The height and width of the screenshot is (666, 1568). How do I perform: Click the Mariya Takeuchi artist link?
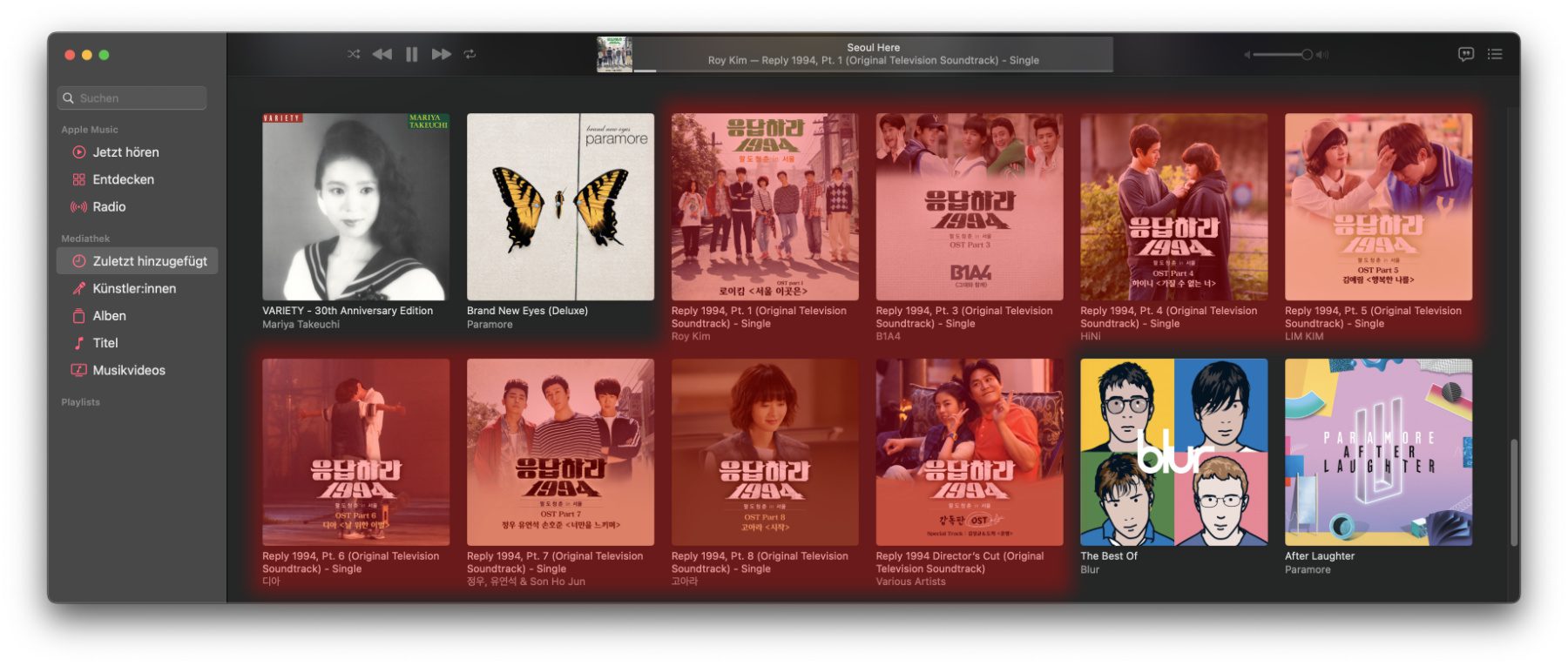pyautogui.click(x=301, y=325)
